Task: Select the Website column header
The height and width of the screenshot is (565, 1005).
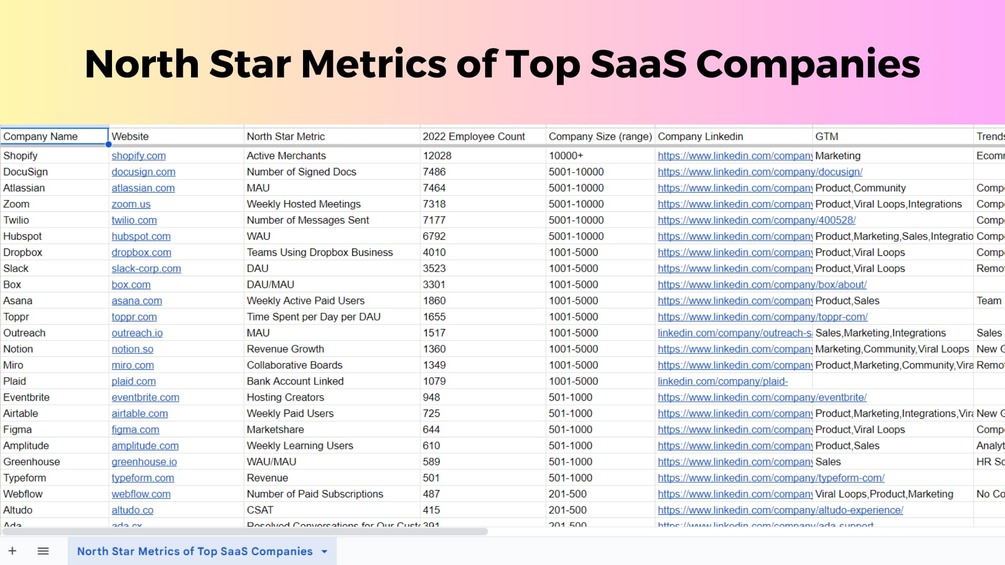Action: click(x=176, y=136)
